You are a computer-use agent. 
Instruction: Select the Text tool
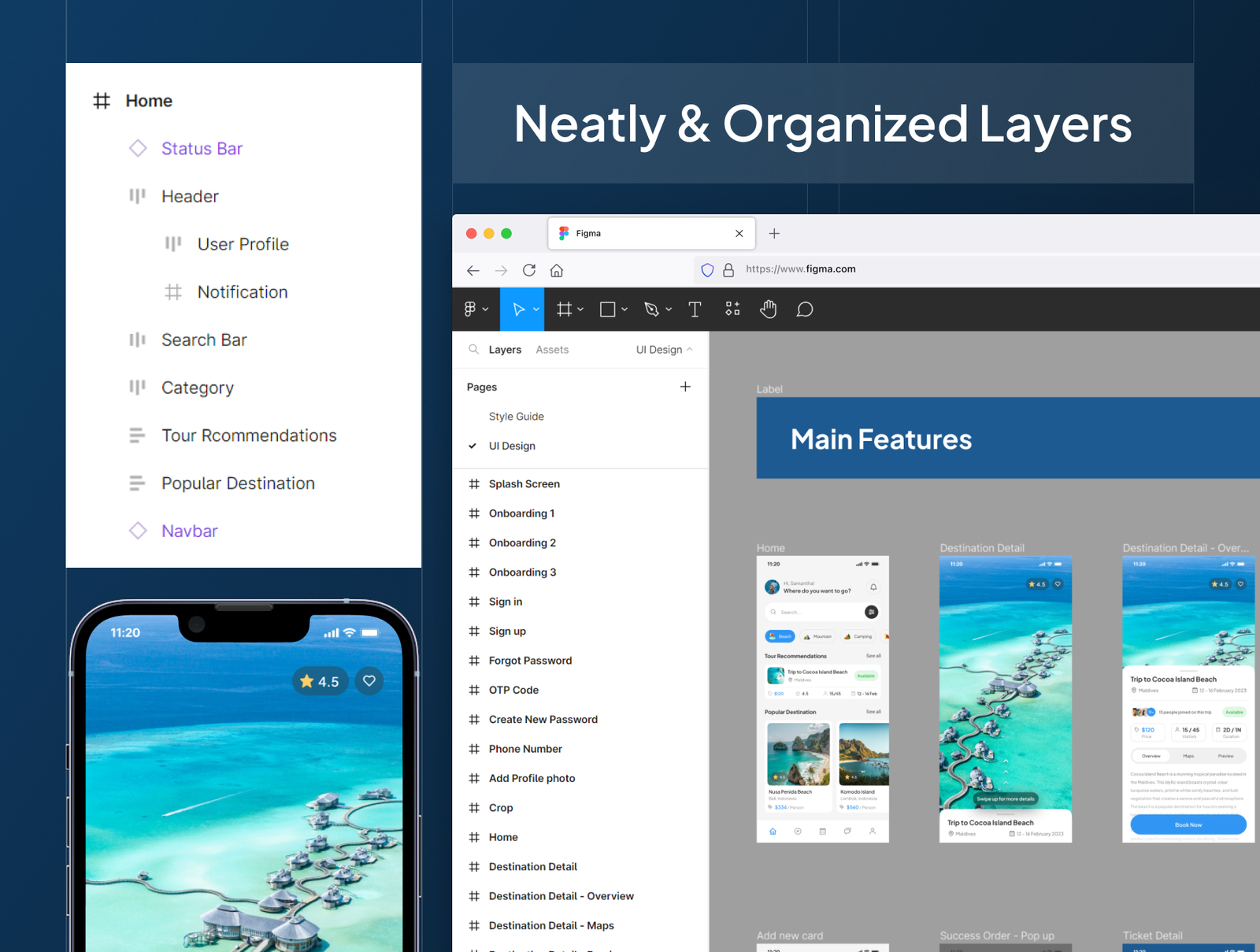tap(695, 309)
